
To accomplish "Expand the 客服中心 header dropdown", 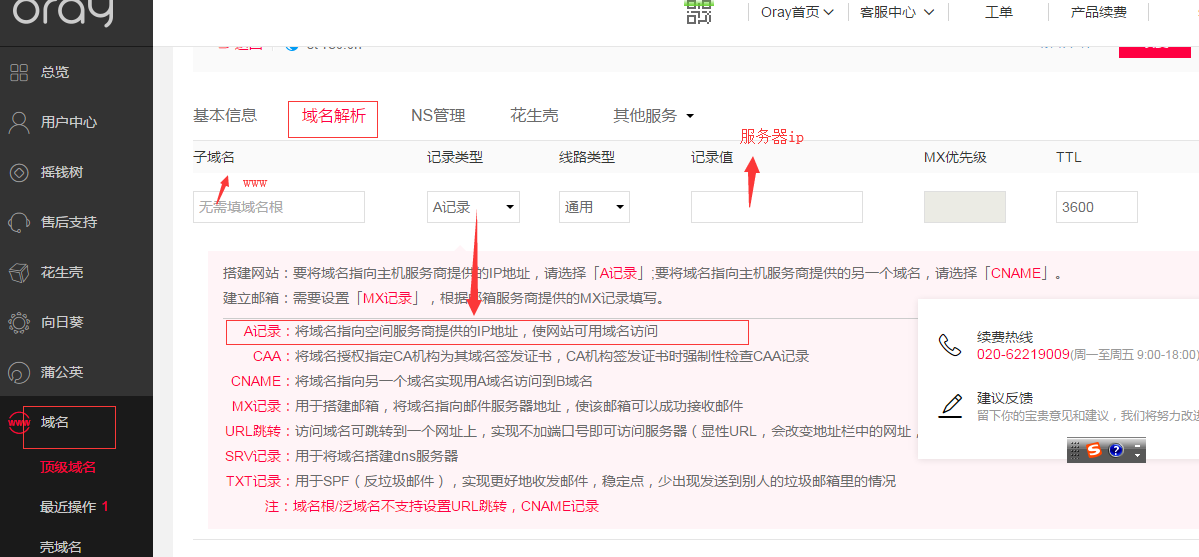I will click(x=898, y=12).
